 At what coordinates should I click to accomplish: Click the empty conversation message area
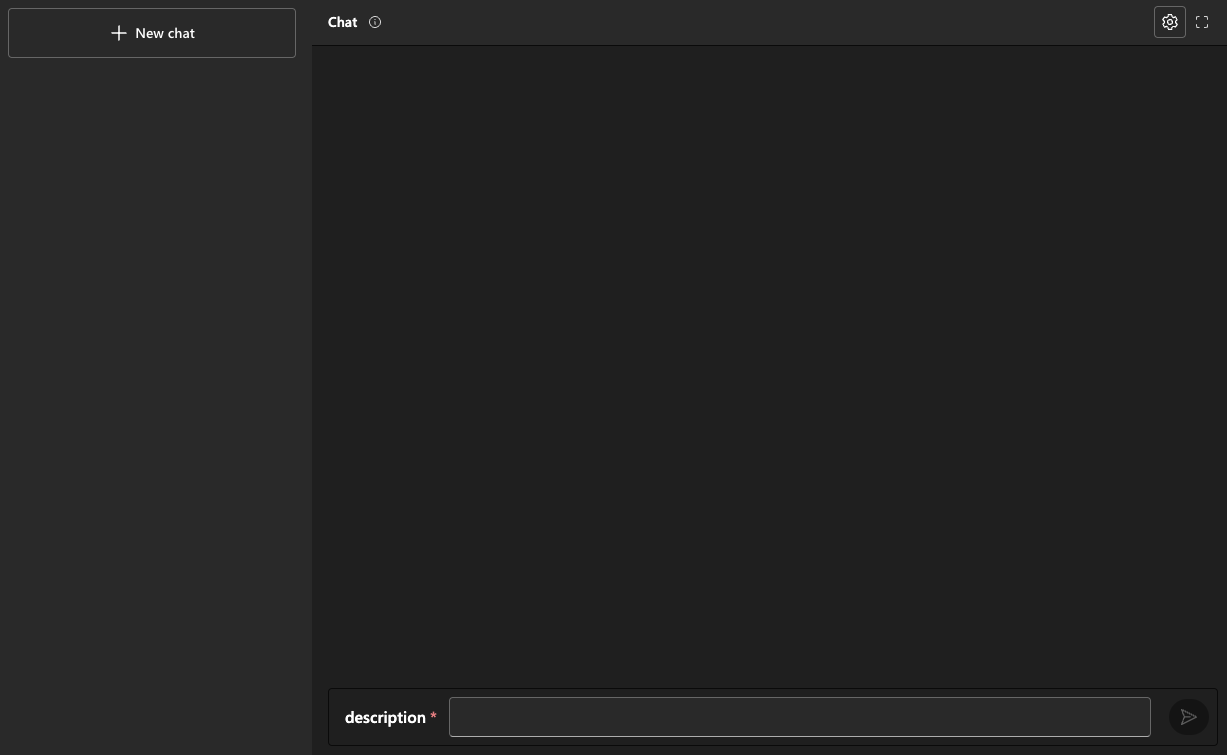[x=768, y=360]
